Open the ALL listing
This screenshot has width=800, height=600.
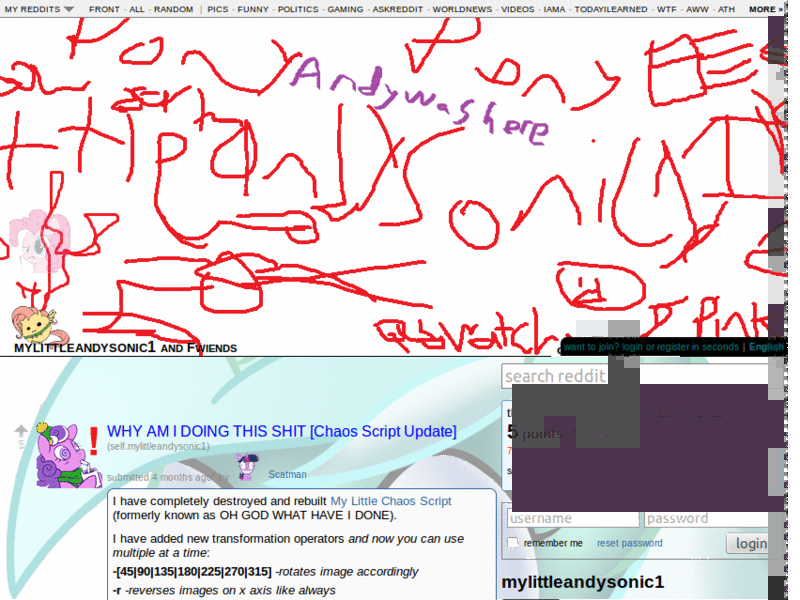click(138, 8)
